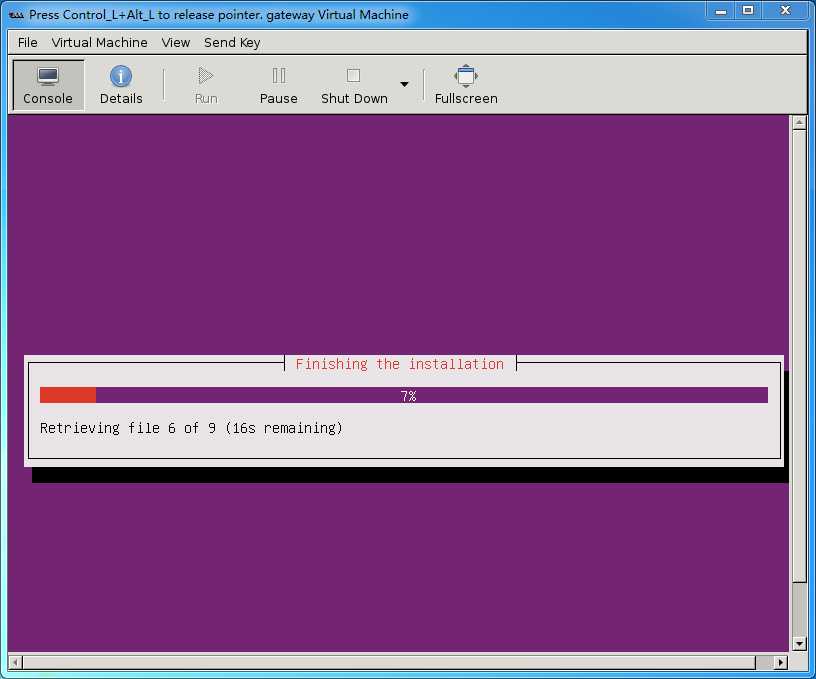Minimize the gateway Virtual Machine window
Image resolution: width=816 pixels, height=679 pixels.
pos(720,11)
